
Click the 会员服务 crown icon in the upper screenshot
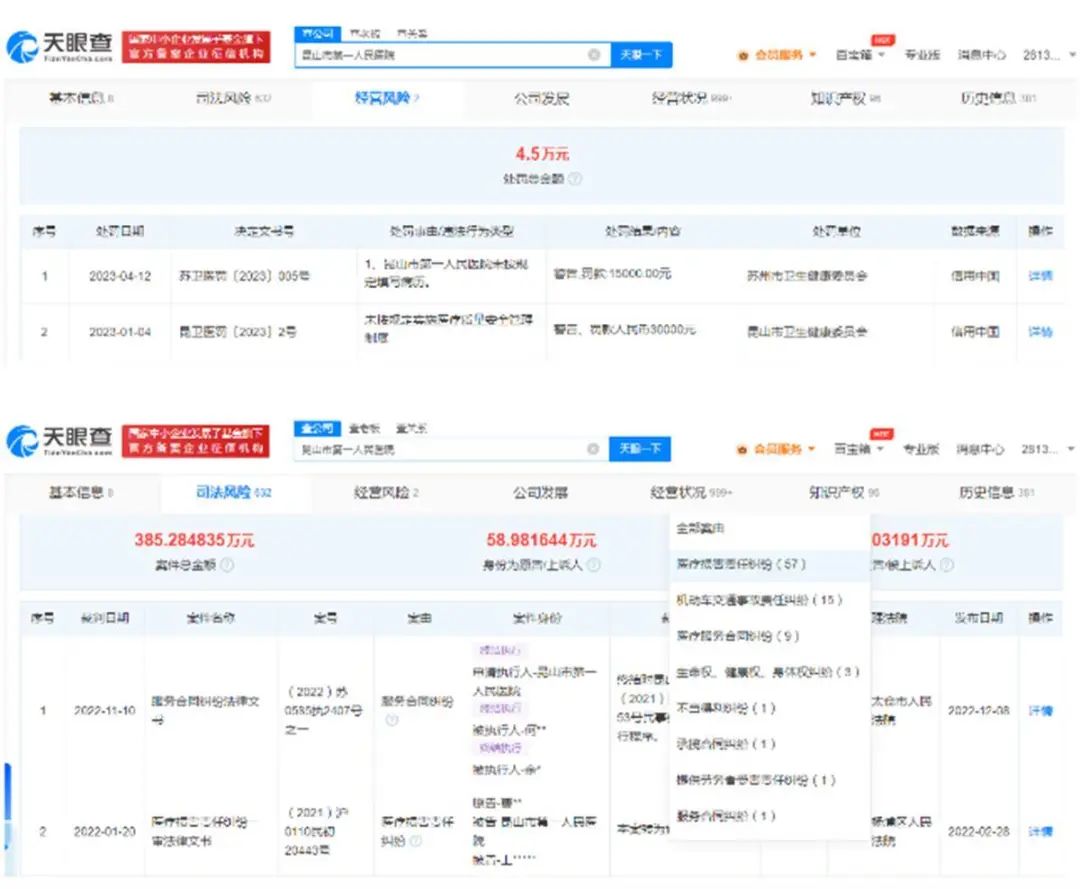tap(742, 55)
